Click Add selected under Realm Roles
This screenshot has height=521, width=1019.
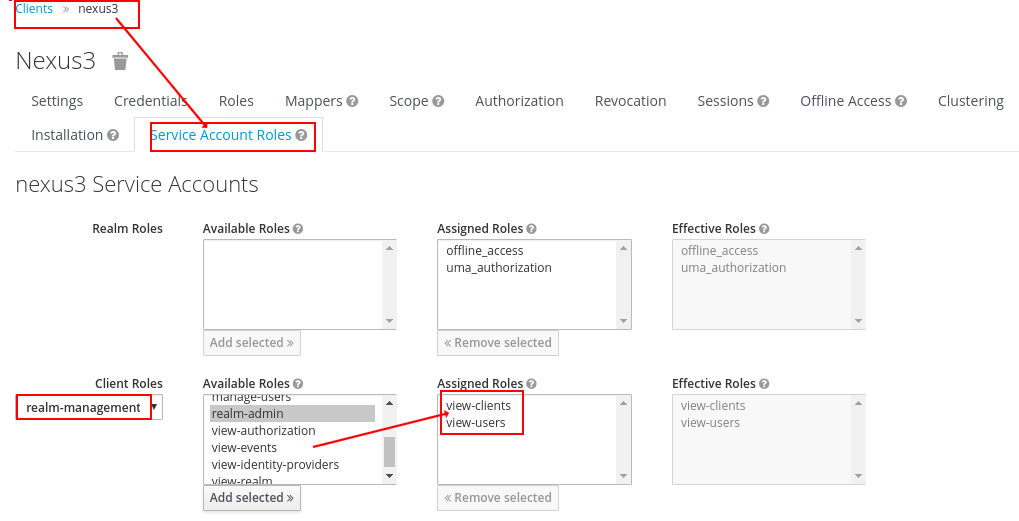252,342
